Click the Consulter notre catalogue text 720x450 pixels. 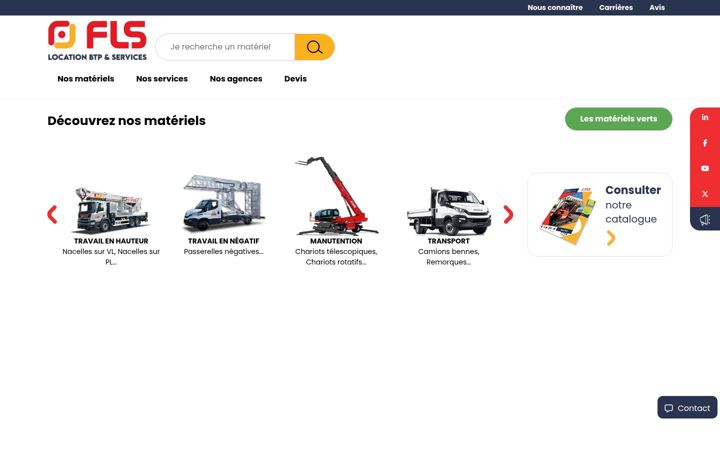click(x=633, y=204)
